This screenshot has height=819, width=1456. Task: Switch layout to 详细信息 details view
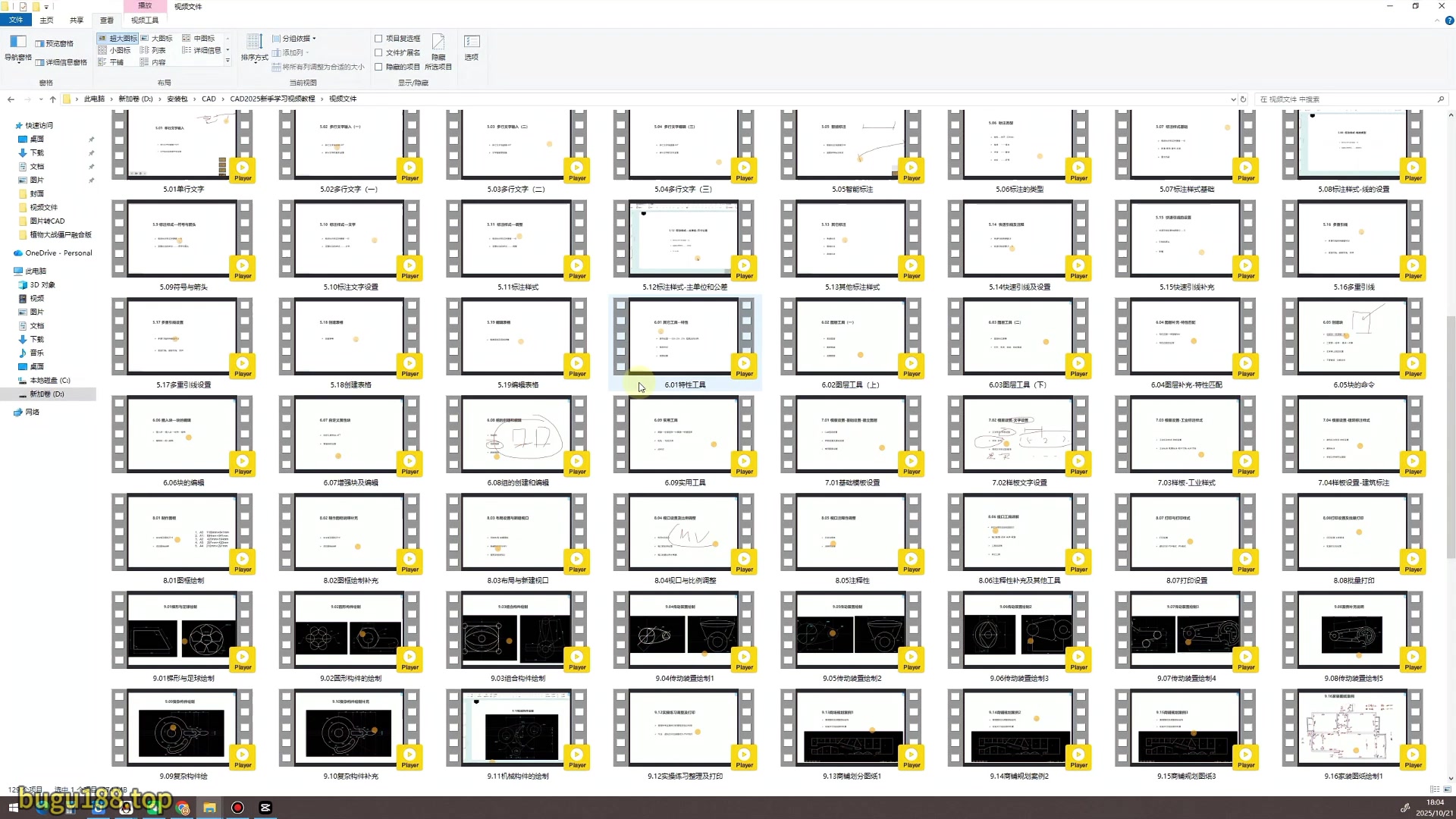(x=202, y=50)
